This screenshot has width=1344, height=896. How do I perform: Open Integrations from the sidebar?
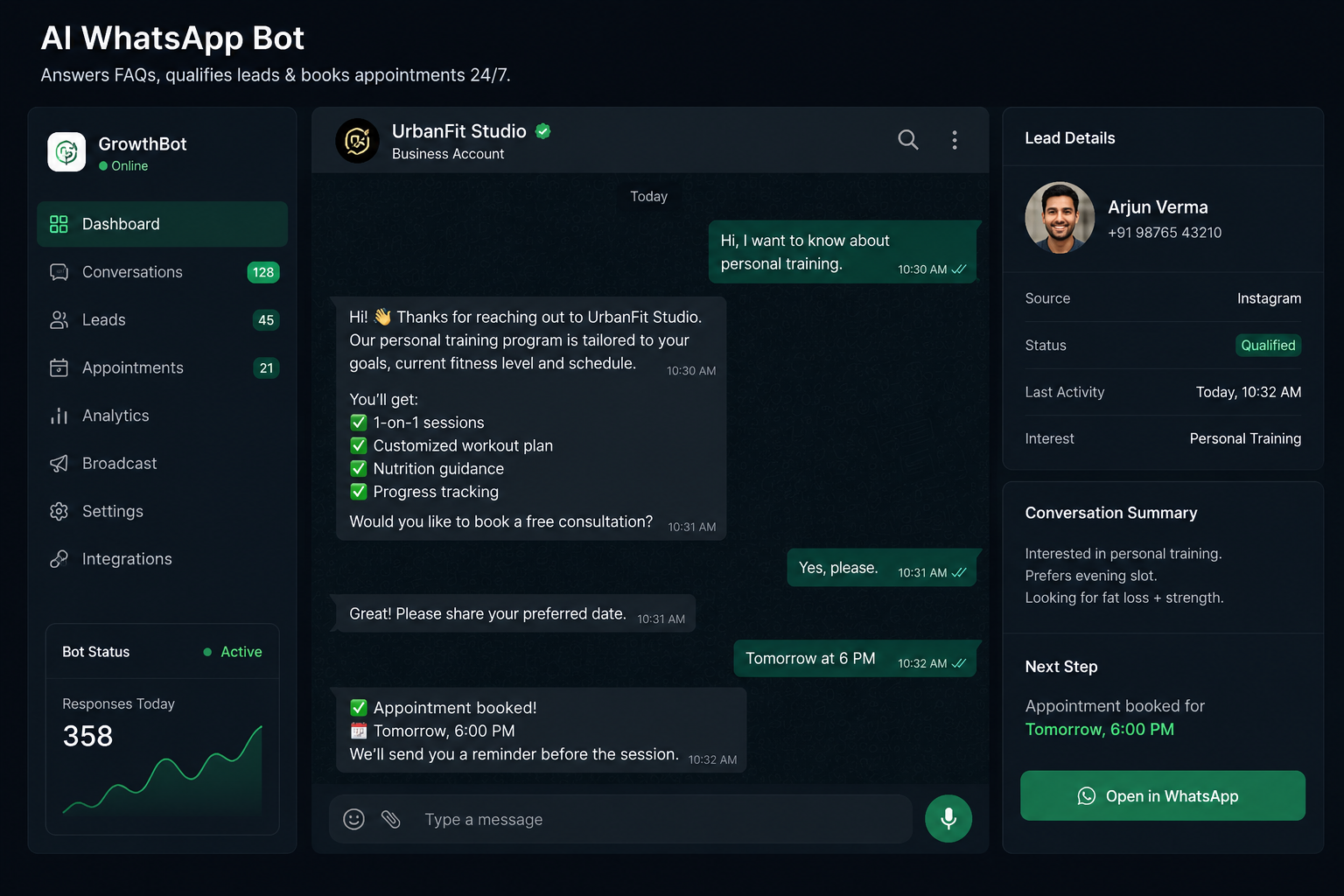pyautogui.click(x=162, y=559)
